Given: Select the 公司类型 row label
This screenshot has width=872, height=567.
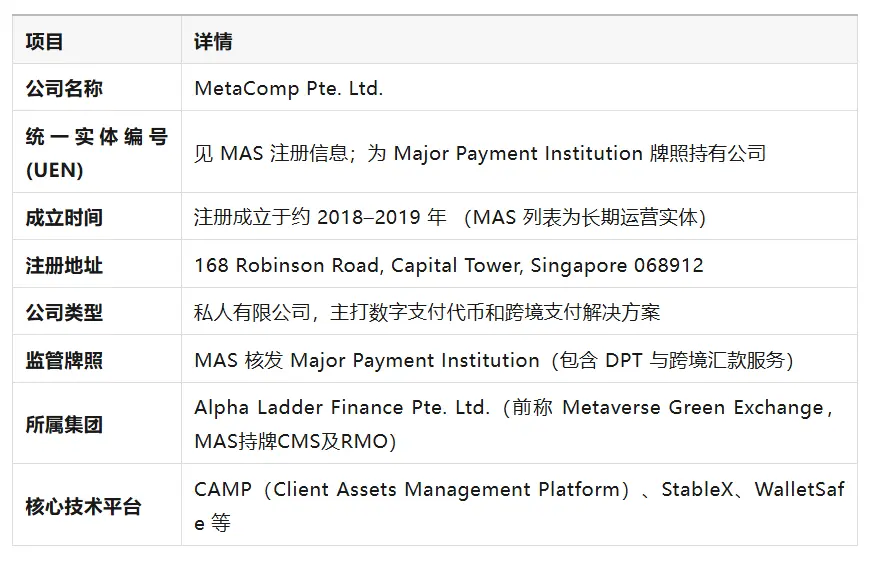Looking at the screenshot, I should pyautogui.click(x=97, y=312).
